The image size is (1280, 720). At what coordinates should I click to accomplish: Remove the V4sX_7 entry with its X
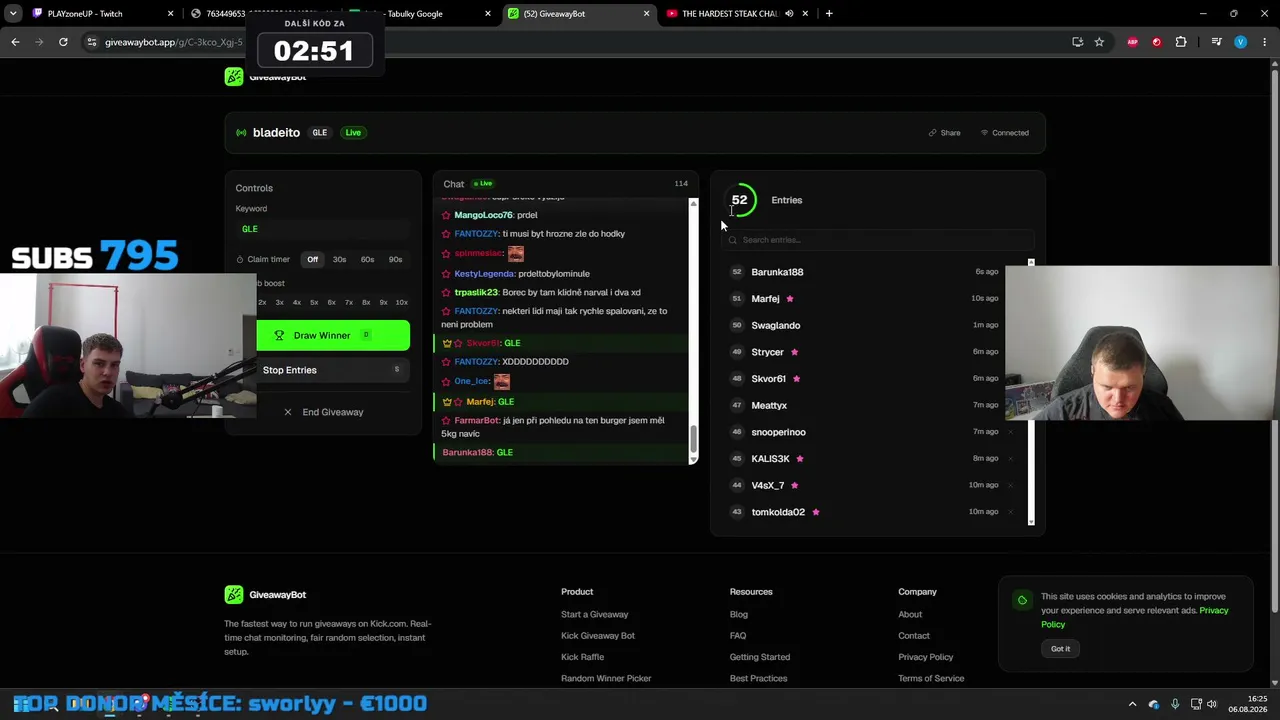[1010, 485]
